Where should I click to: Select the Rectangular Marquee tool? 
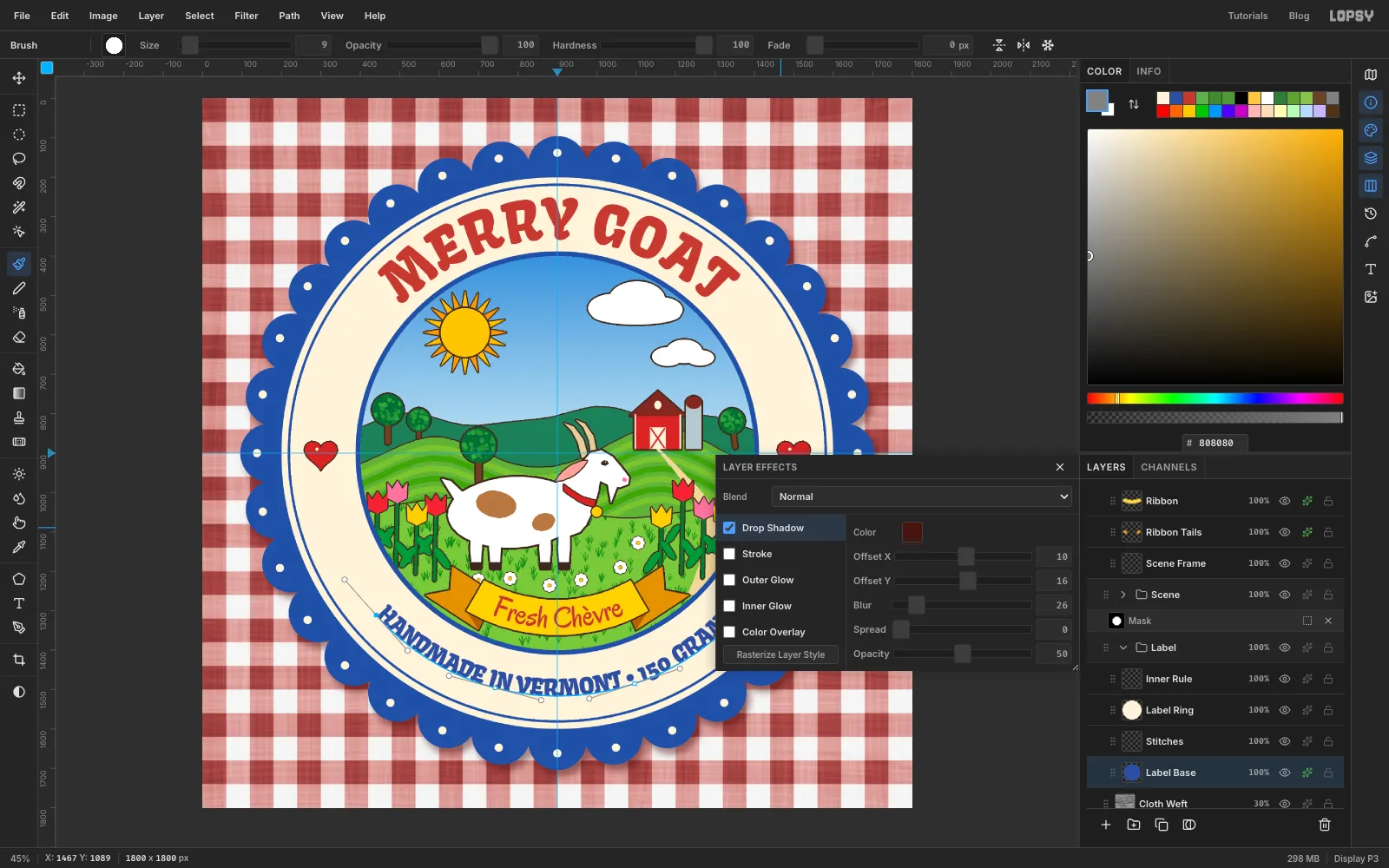coord(19,110)
